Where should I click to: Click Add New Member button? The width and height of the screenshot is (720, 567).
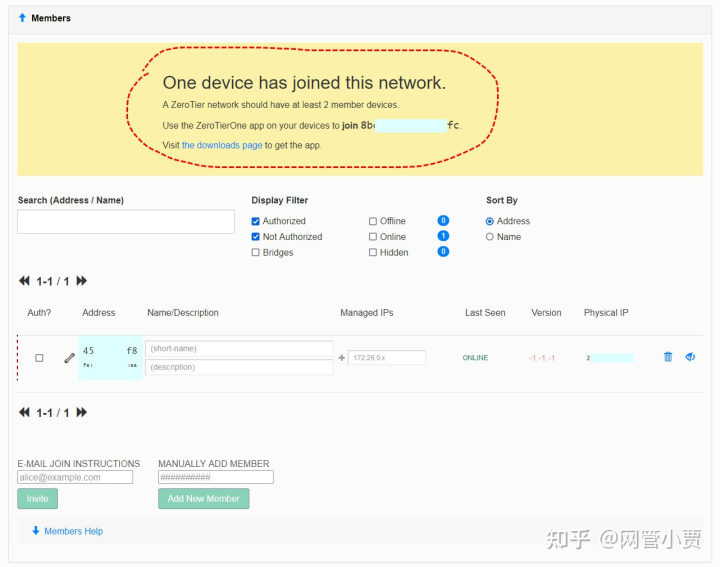pyautogui.click(x=204, y=499)
